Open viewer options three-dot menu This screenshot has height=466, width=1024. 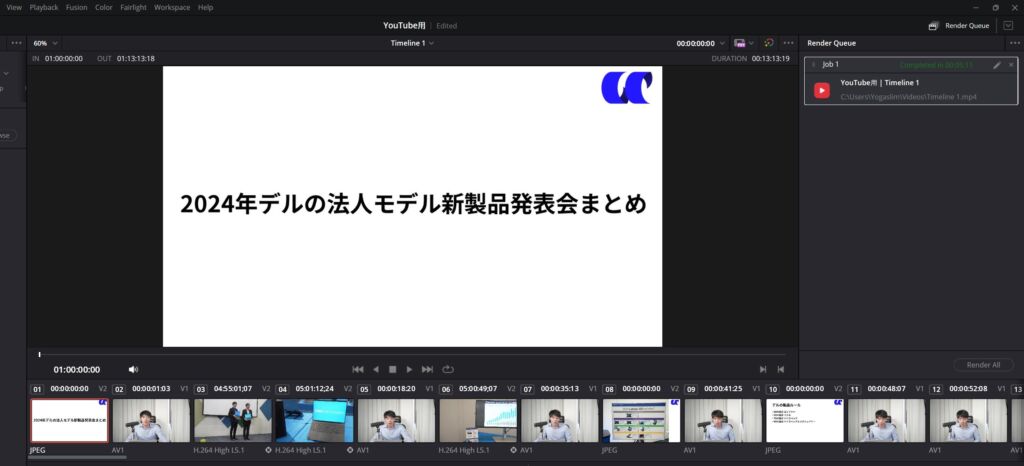coord(788,43)
